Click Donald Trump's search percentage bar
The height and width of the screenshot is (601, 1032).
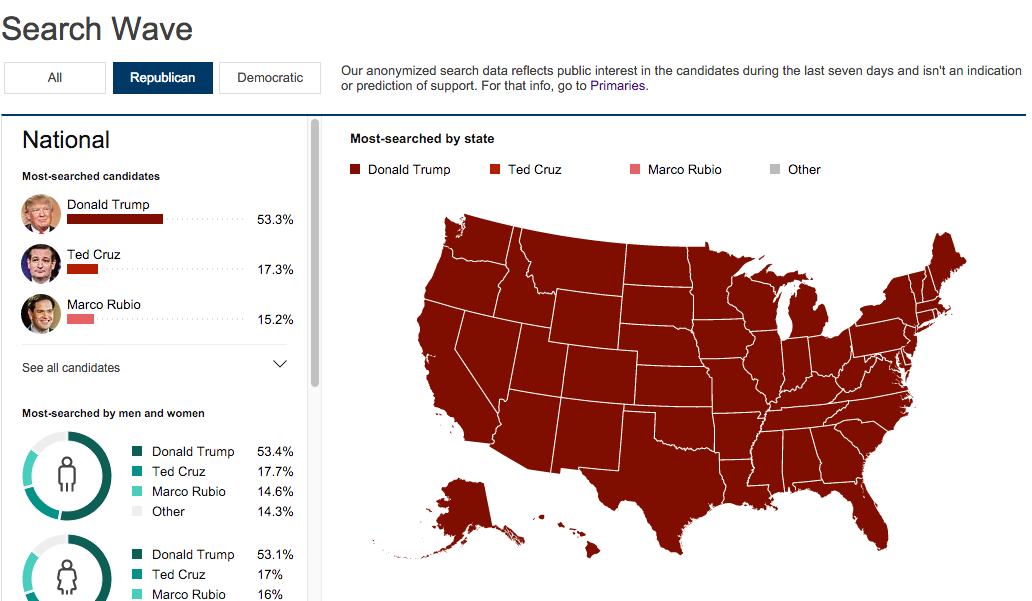coord(115,219)
